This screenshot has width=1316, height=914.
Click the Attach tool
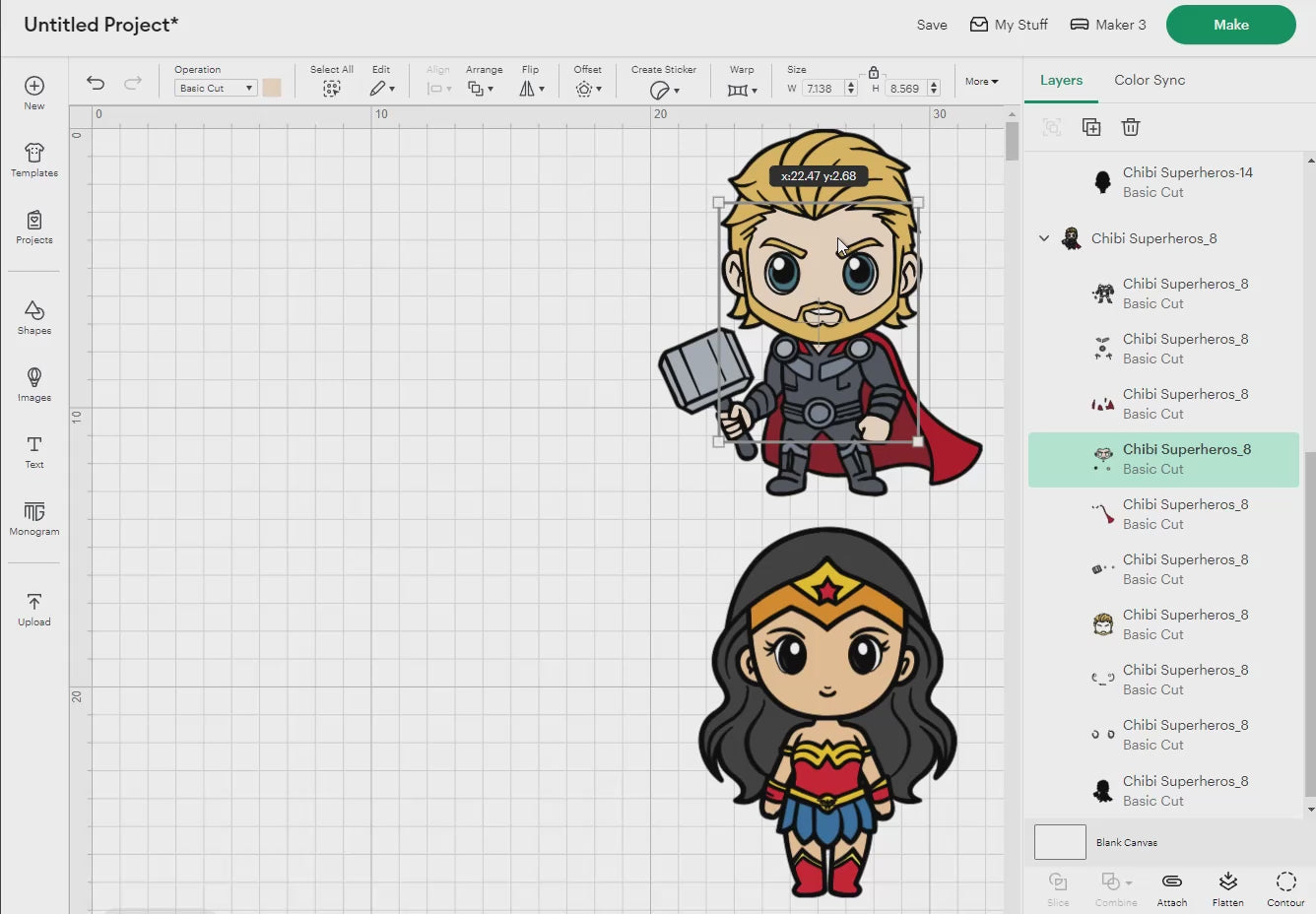[1171, 887]
